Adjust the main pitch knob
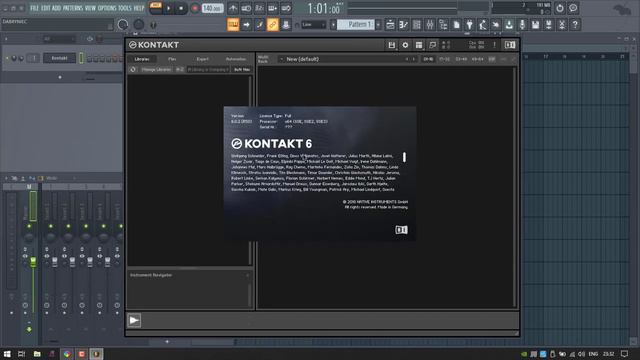 point(139,25)
